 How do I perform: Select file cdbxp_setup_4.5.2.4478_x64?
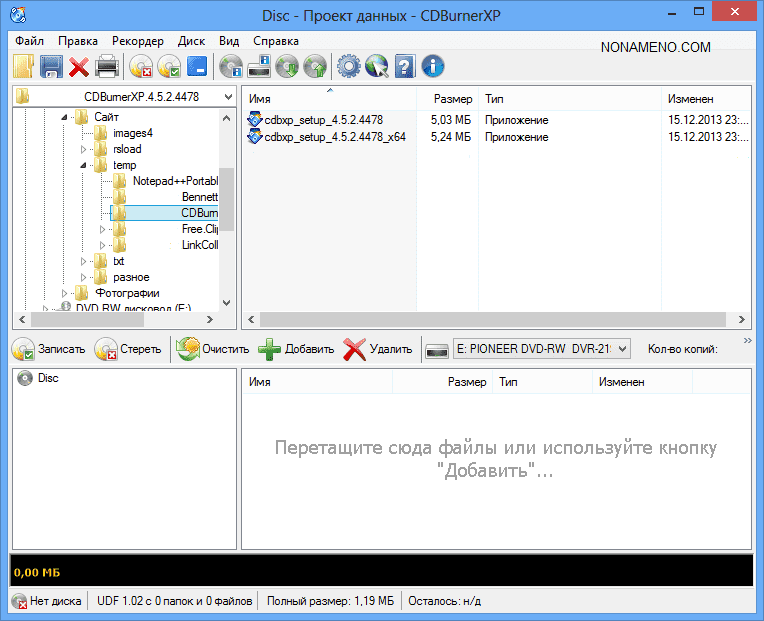(x=334, y=137)
